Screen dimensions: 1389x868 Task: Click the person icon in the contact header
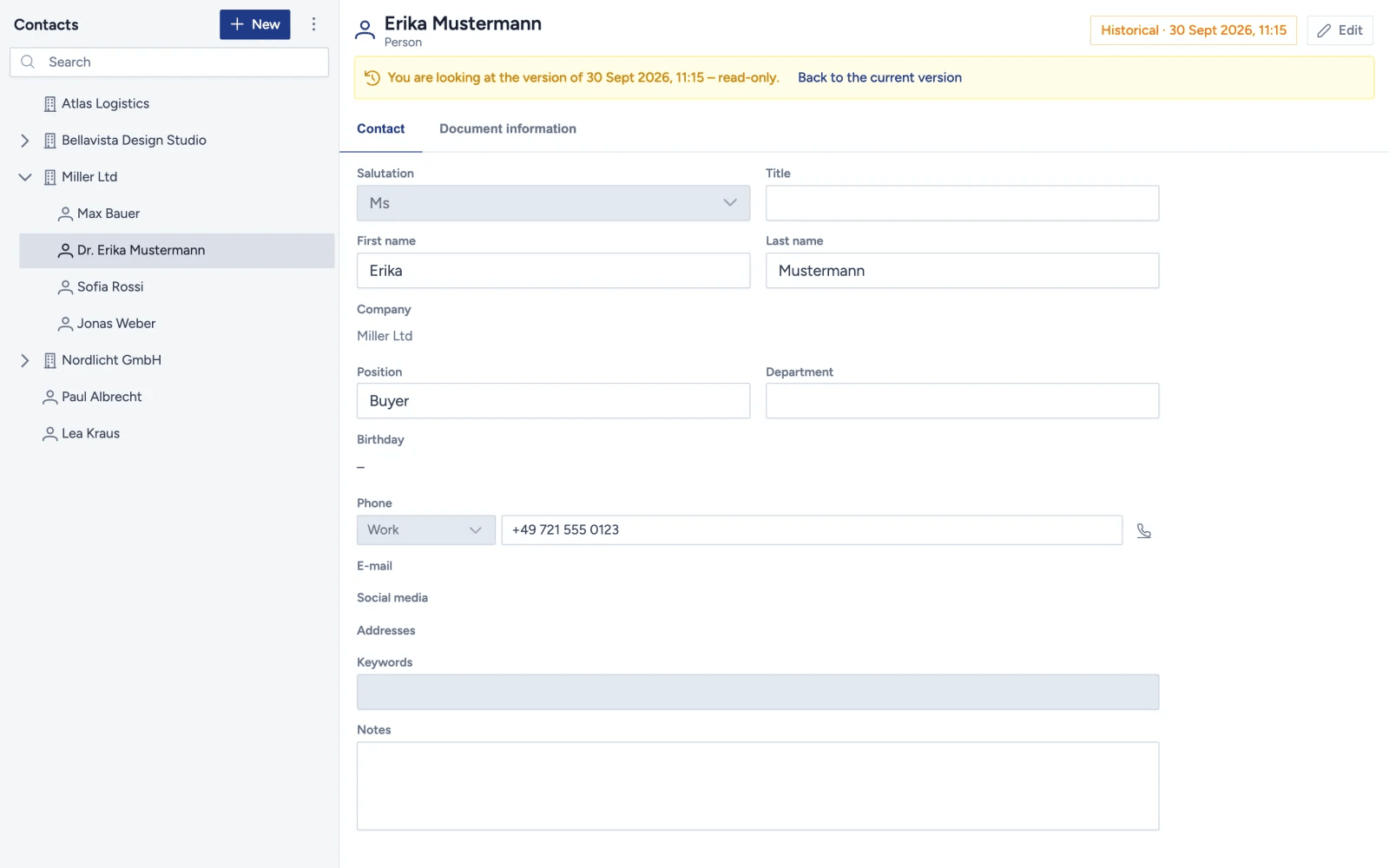pos(365,30)
